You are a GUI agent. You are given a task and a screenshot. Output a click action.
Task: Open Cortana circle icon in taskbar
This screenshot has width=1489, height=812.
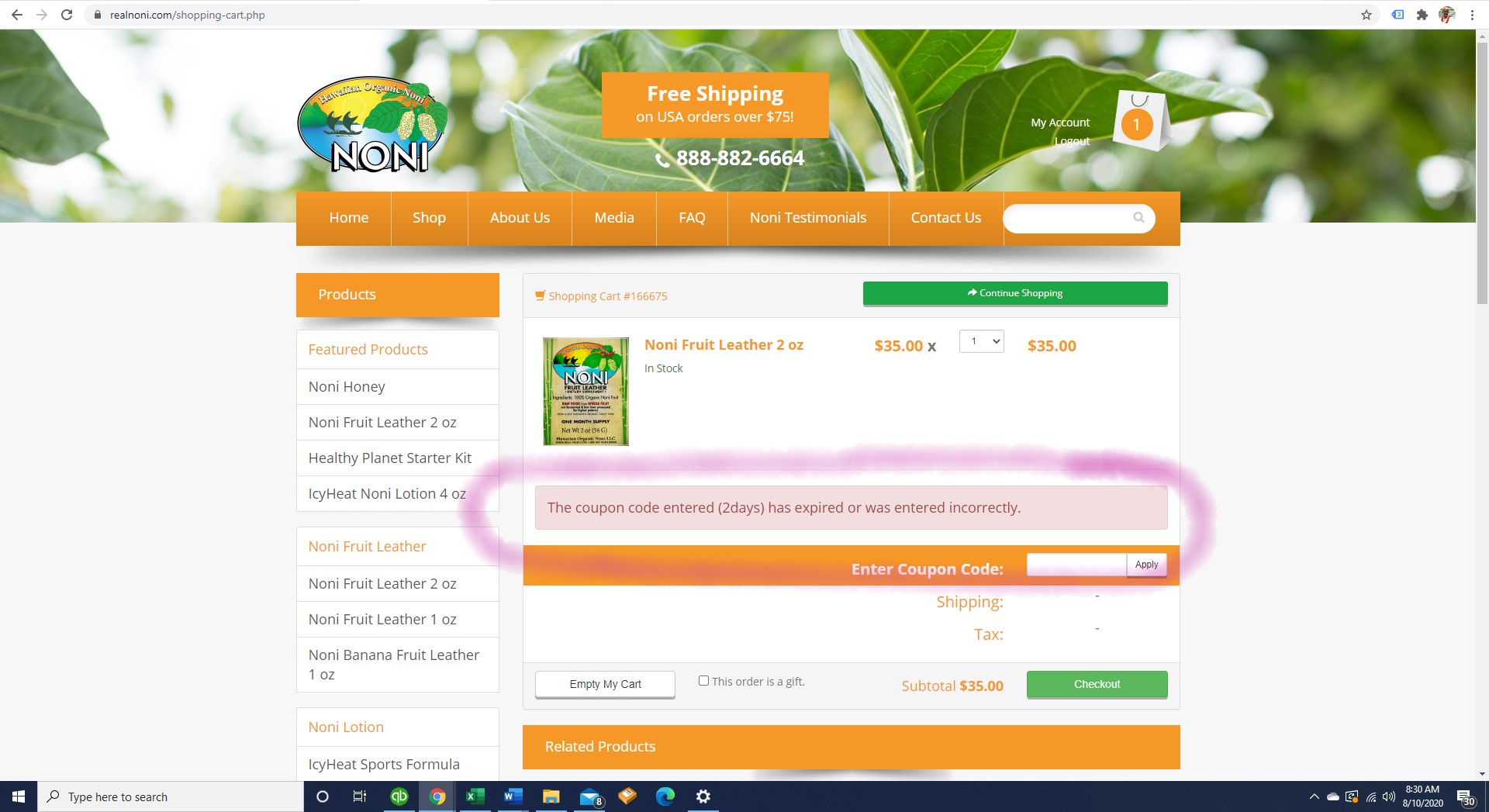click(x=323, y=796)
